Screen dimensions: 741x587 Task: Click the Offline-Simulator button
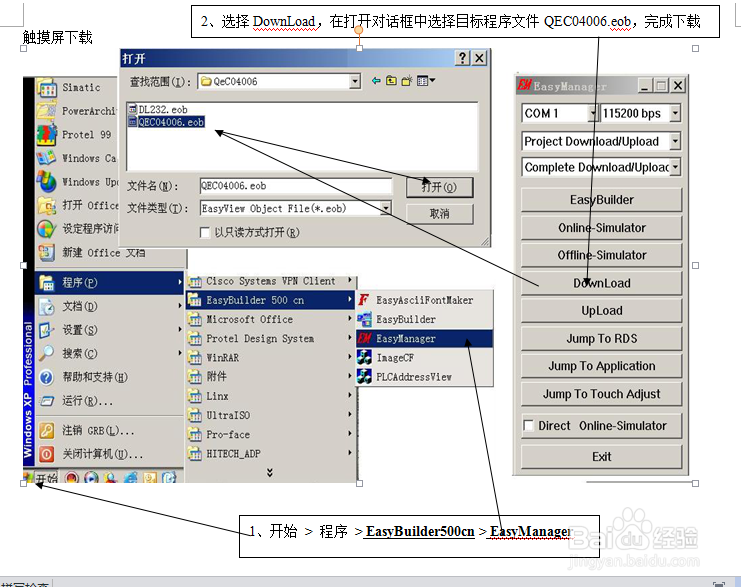[x=602, y=255]
